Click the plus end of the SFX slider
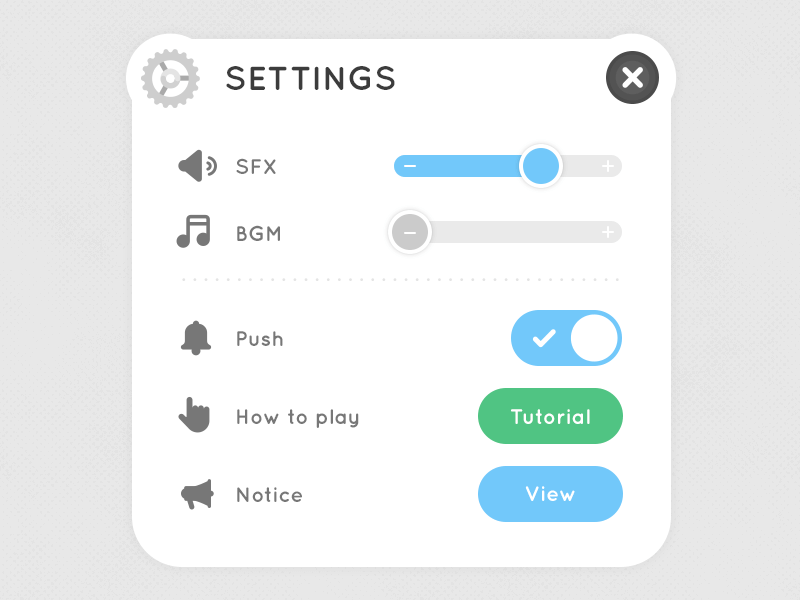Image resolution: width=800 pixels, height=600 pixels. [x=608, y=166]
